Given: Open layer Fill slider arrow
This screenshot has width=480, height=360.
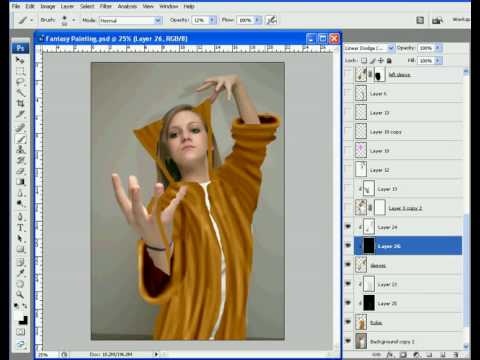Looking at the screenshot, I should point(438,61).
